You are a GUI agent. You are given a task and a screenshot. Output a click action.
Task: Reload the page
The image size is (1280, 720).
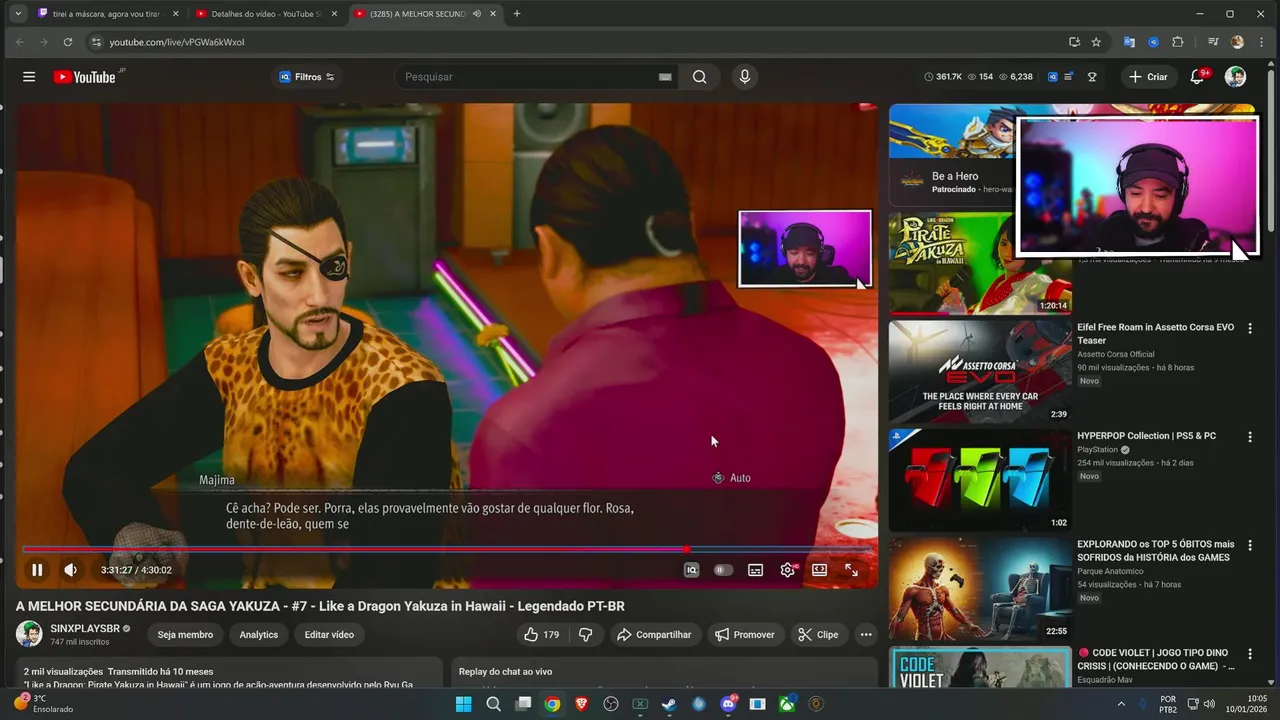click(x=68, y=42)
